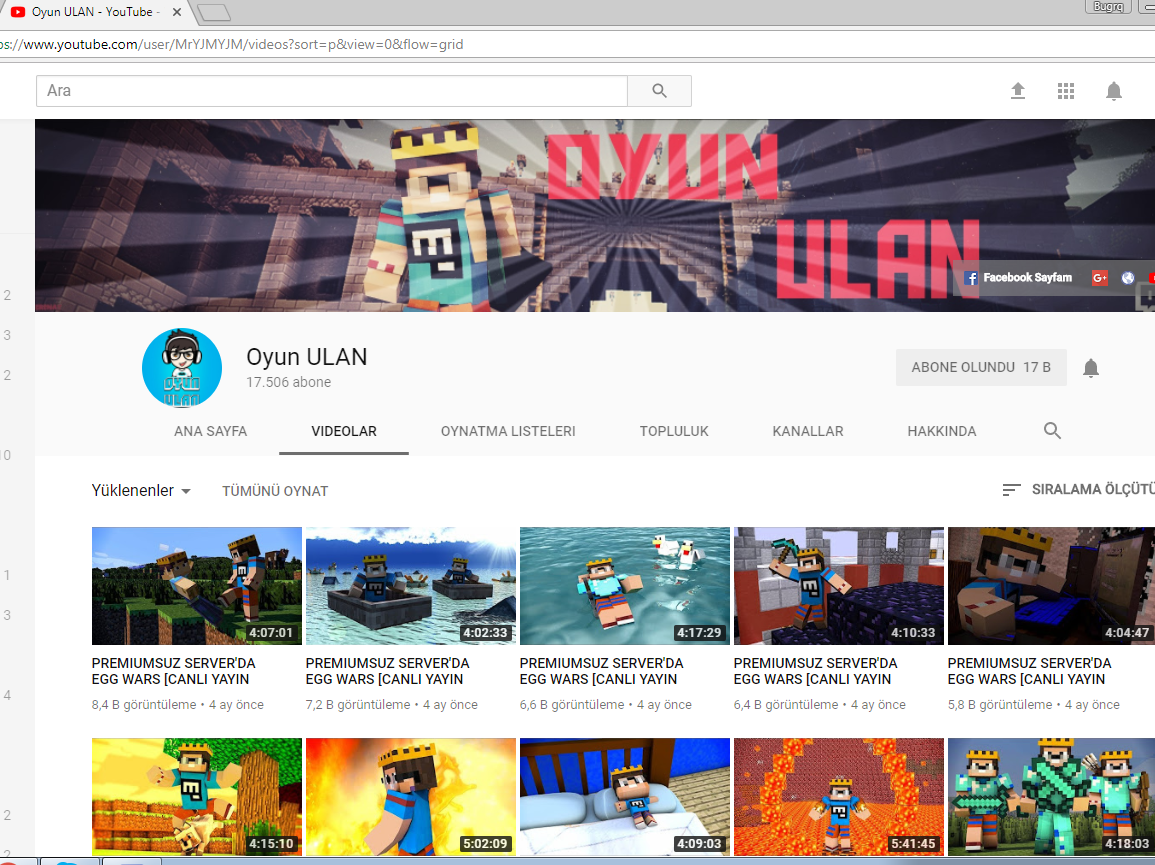Click video title with 8,4 B görüntüleme

pos(174,671)
